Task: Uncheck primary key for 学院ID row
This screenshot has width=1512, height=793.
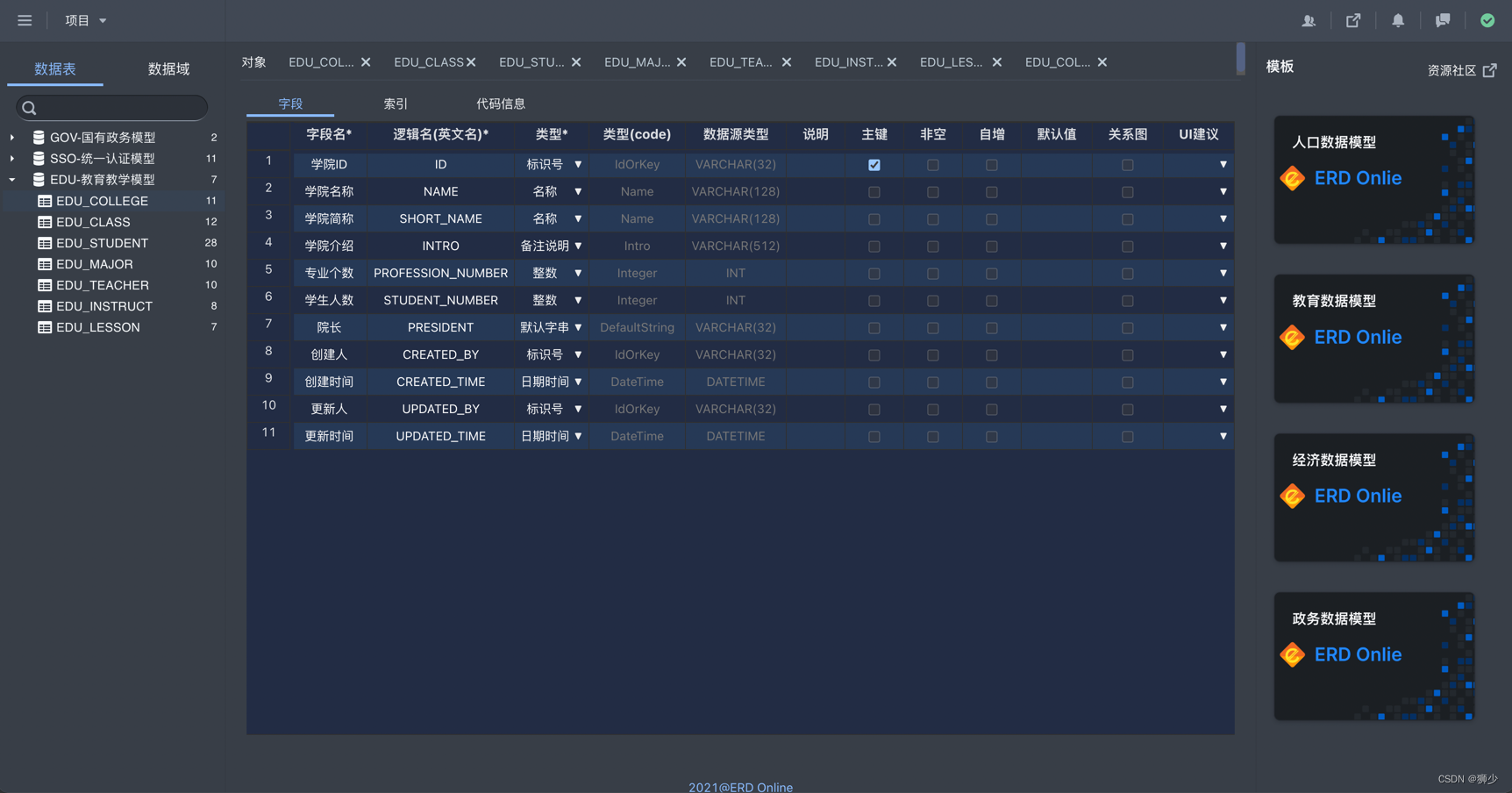Action: [x=874, y=165]
